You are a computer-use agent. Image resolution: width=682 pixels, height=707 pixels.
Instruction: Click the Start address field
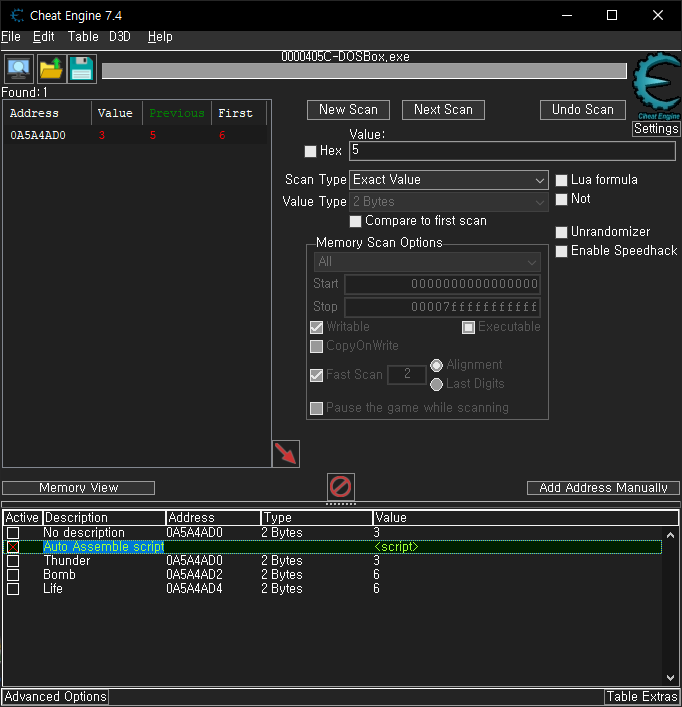pos(442,284)
